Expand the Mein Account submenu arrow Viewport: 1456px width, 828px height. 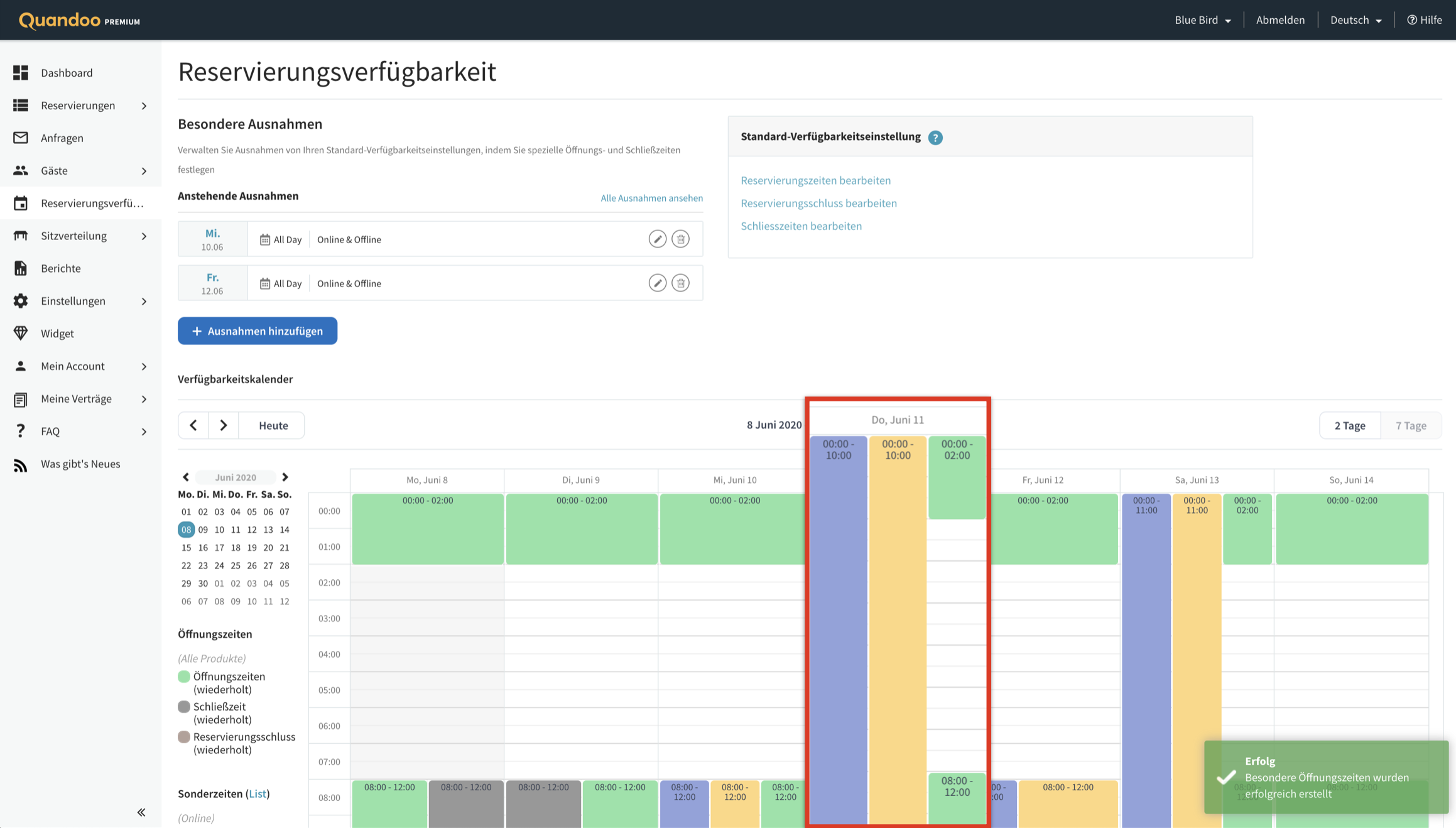click(144, 366)
